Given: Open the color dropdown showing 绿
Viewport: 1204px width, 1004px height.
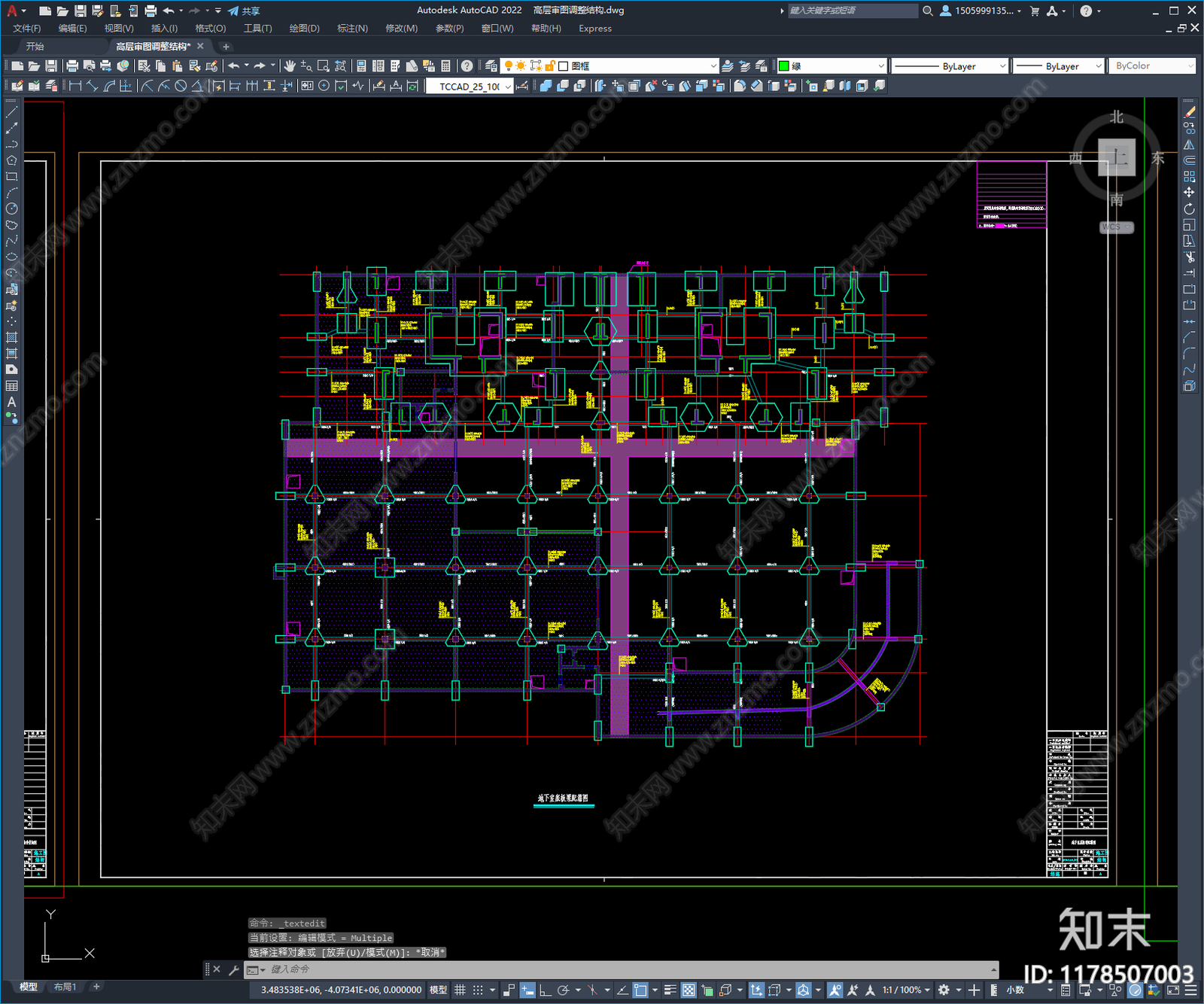Looking at the screenshot, I should point(832,66).
